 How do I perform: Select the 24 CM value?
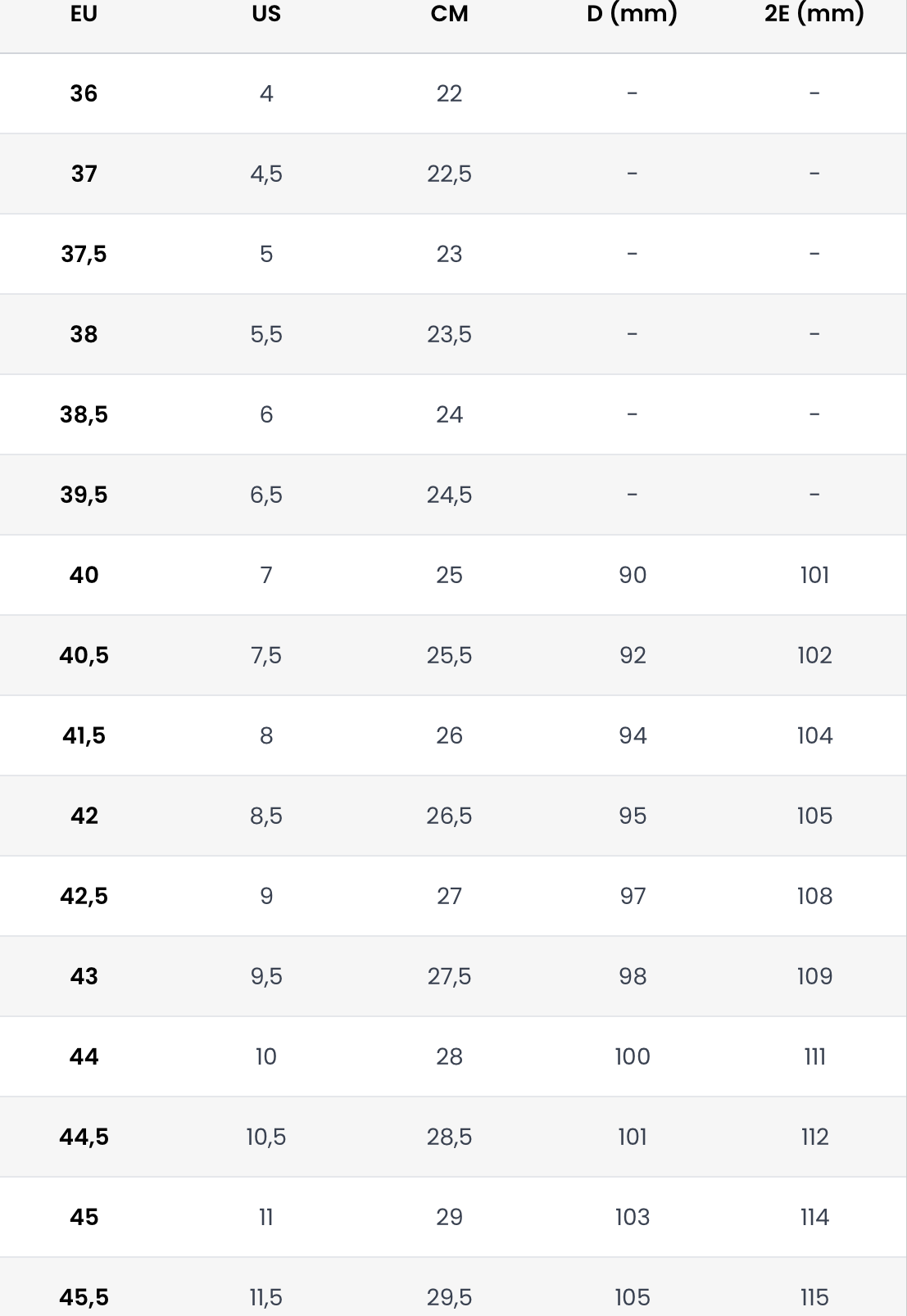(449, 414)
